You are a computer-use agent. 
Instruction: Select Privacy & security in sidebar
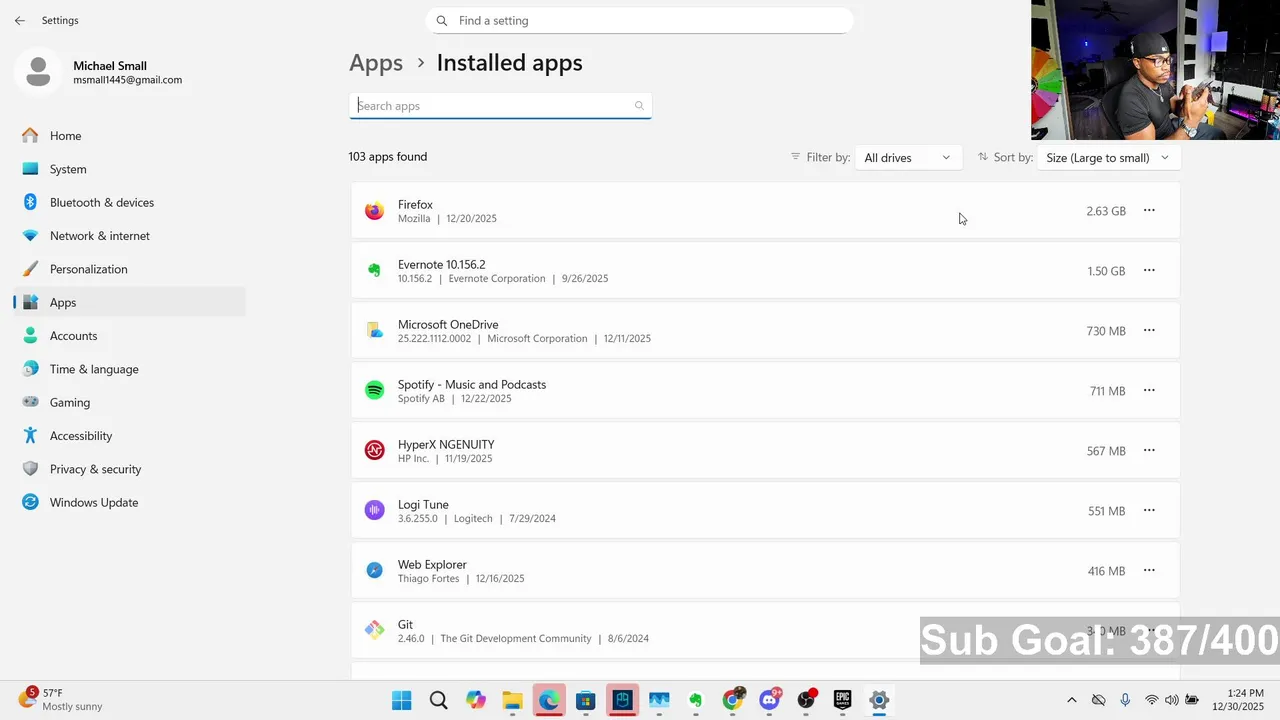point(95,469)
